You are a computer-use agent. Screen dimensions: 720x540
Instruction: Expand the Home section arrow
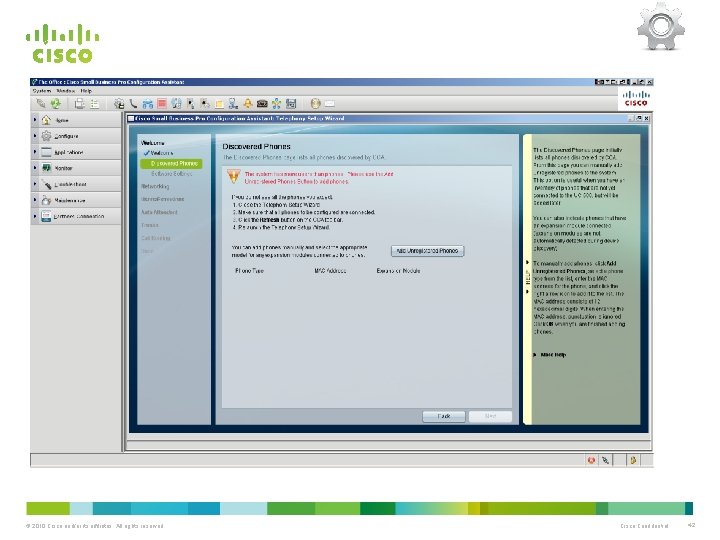tap(35, 120)
